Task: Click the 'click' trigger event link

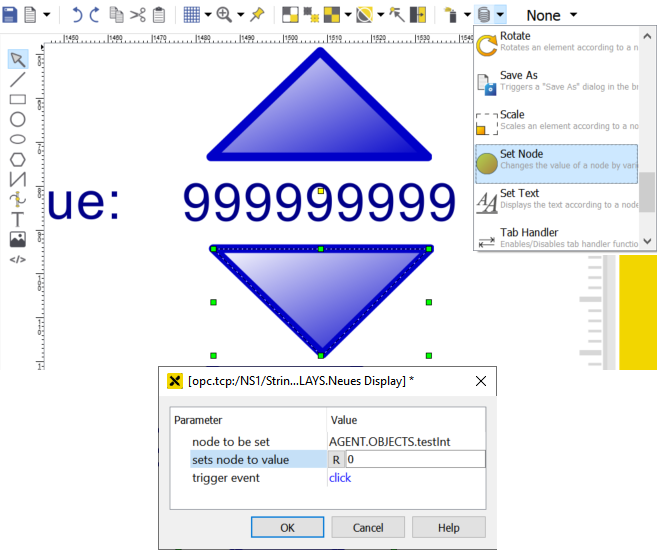Action: [x=340, y=478]
